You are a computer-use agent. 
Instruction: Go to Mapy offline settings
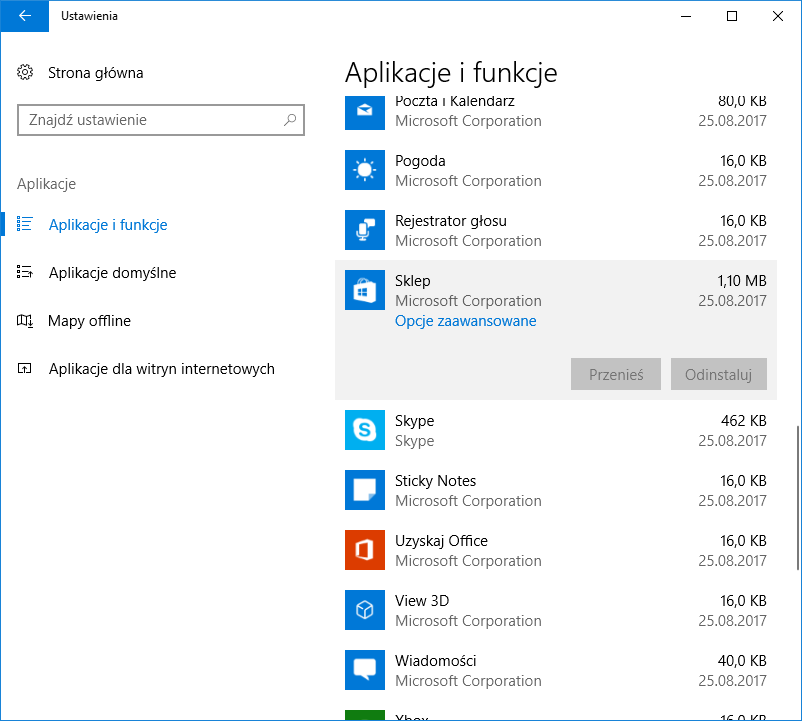89,321
